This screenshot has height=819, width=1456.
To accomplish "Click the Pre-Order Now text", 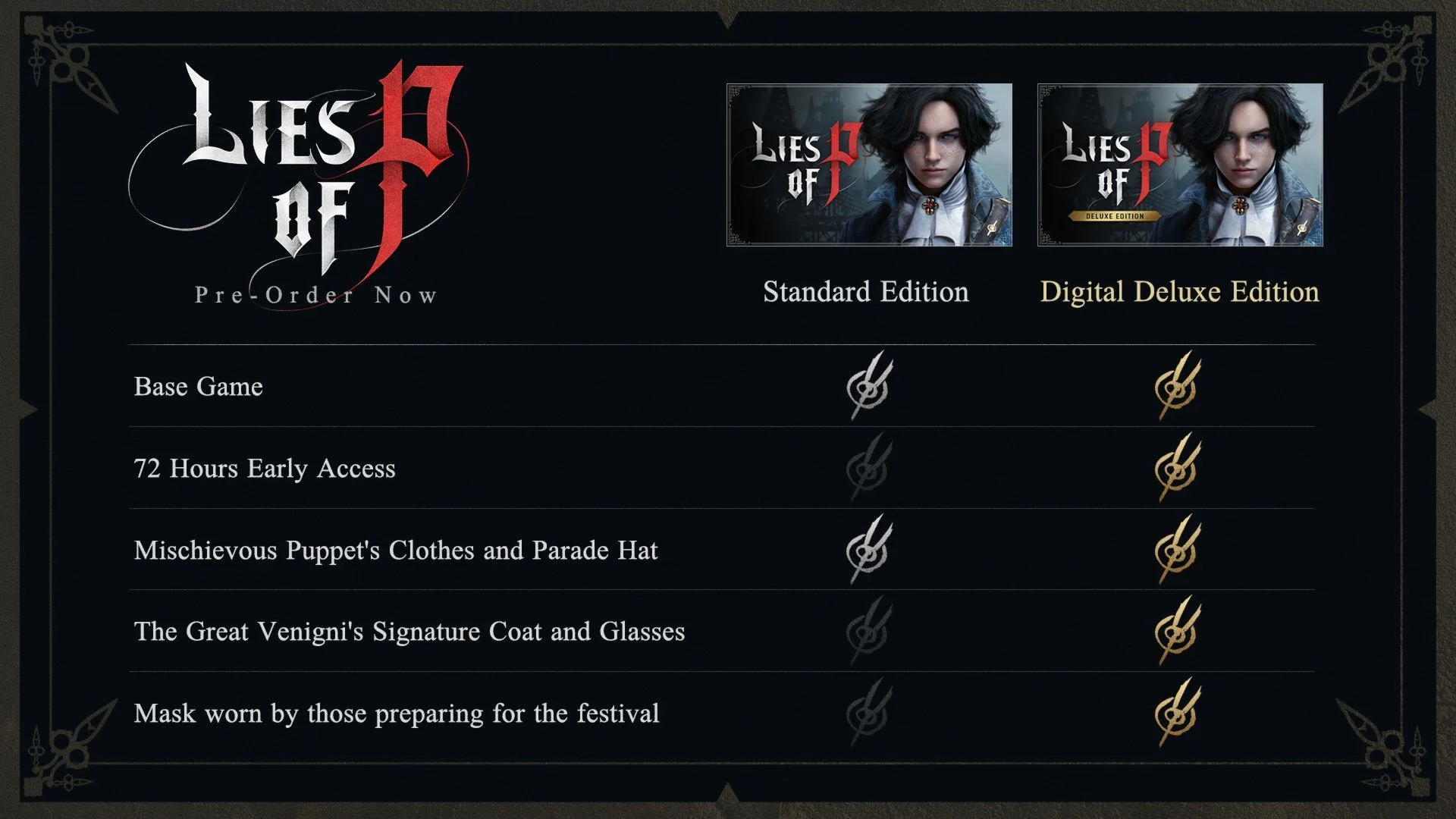I will point(315,295).
